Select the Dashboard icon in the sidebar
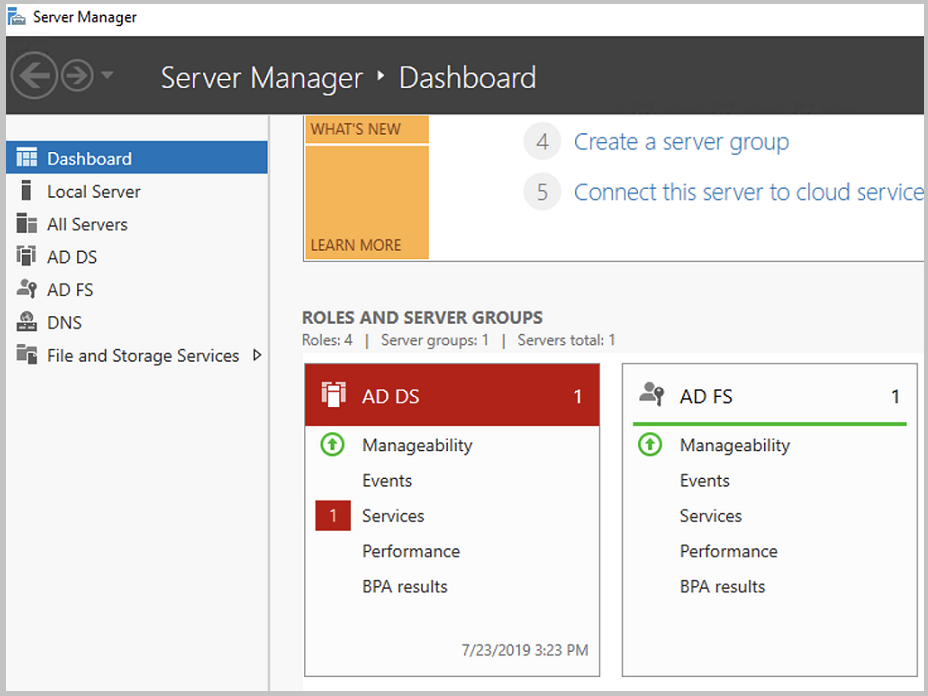The image size is (928, 696). coord(29,157)
